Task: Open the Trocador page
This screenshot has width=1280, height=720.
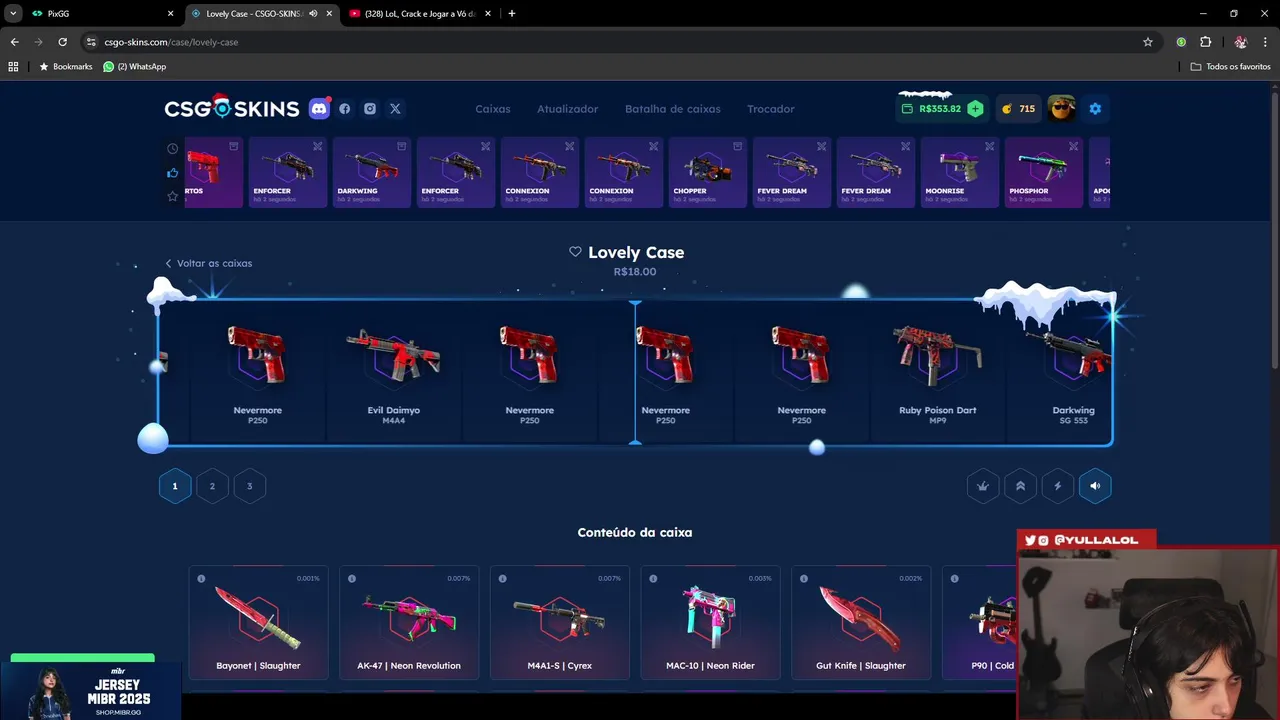Action: 771,109
